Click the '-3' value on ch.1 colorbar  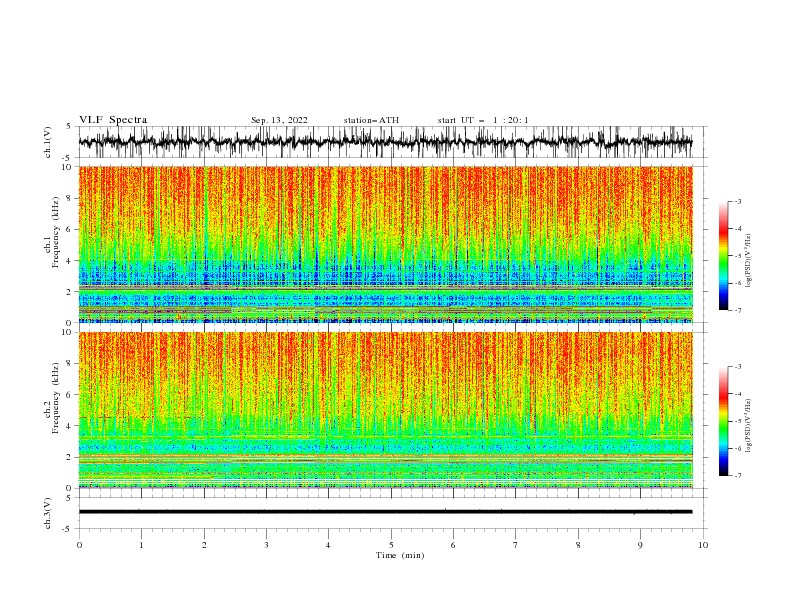(x=737, y=201)
